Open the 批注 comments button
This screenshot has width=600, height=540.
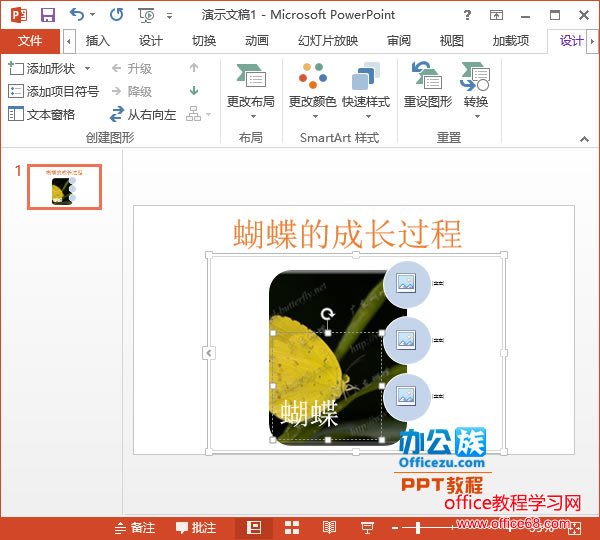196,527
